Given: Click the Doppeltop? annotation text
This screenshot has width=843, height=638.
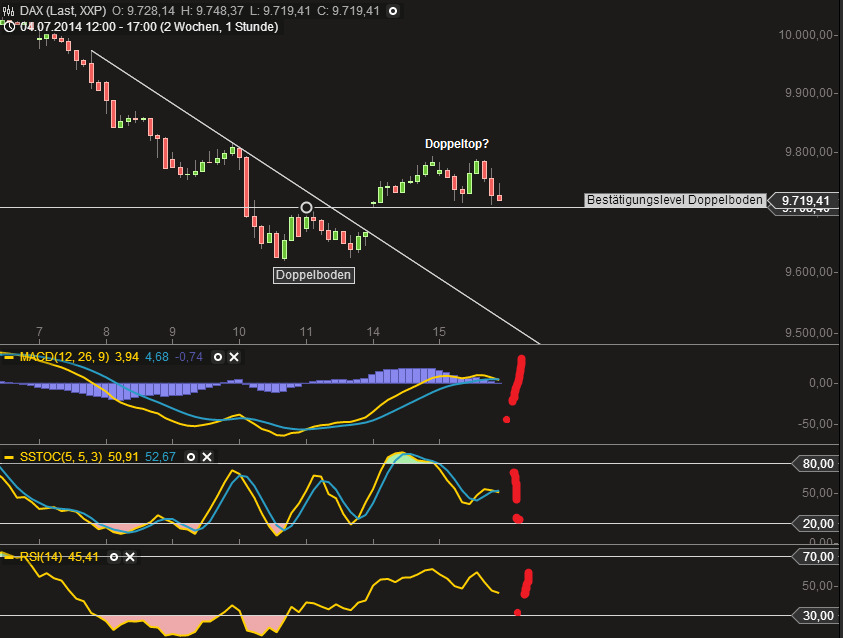Looking at the screenshot, I should (x=456, y=143).
